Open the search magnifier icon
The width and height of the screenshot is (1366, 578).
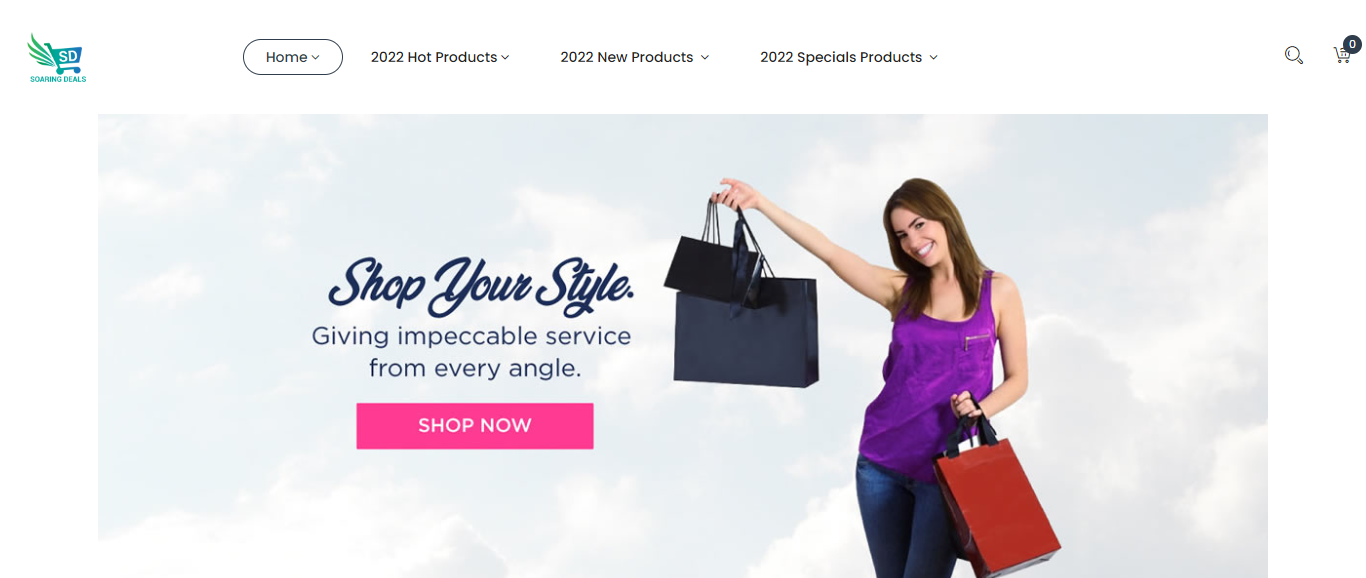pos(1293,56)
